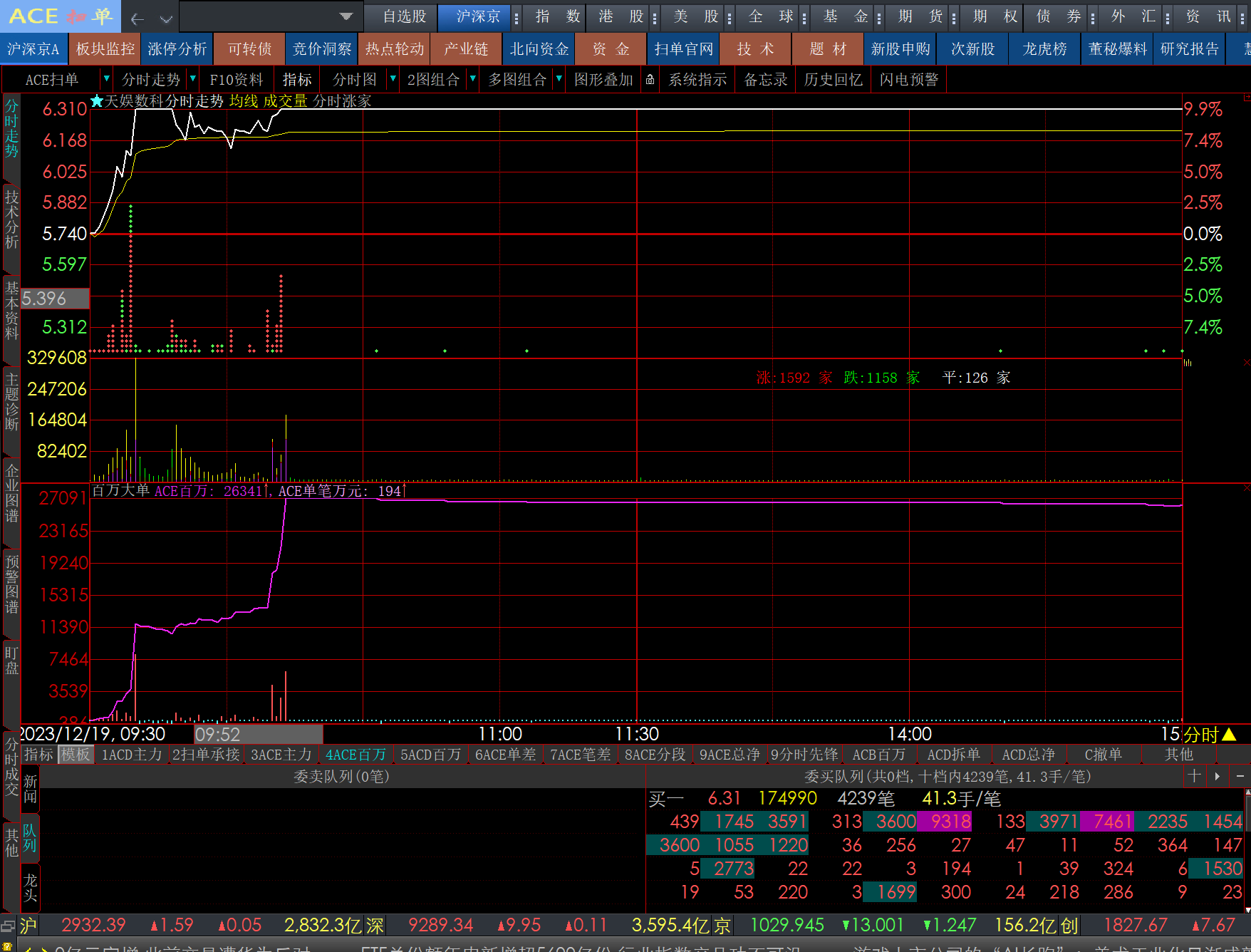Click the down chevron next to back arrow
This screenshot has width=1251, height=952.
pos(166,19)
